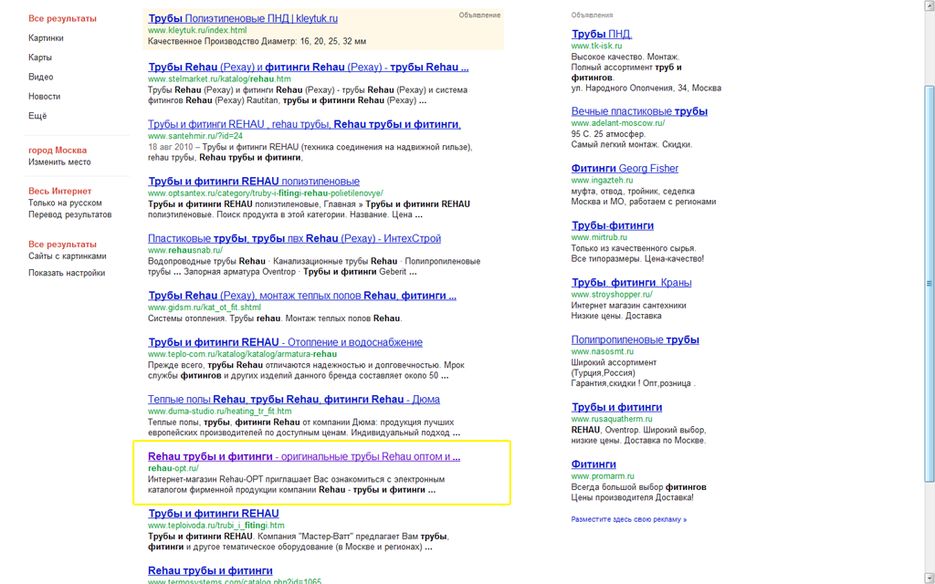Click the rusaquatherm.ru Трубы и фитинги ad
This screenshot has width=935, height=584.
click(617, 407)
